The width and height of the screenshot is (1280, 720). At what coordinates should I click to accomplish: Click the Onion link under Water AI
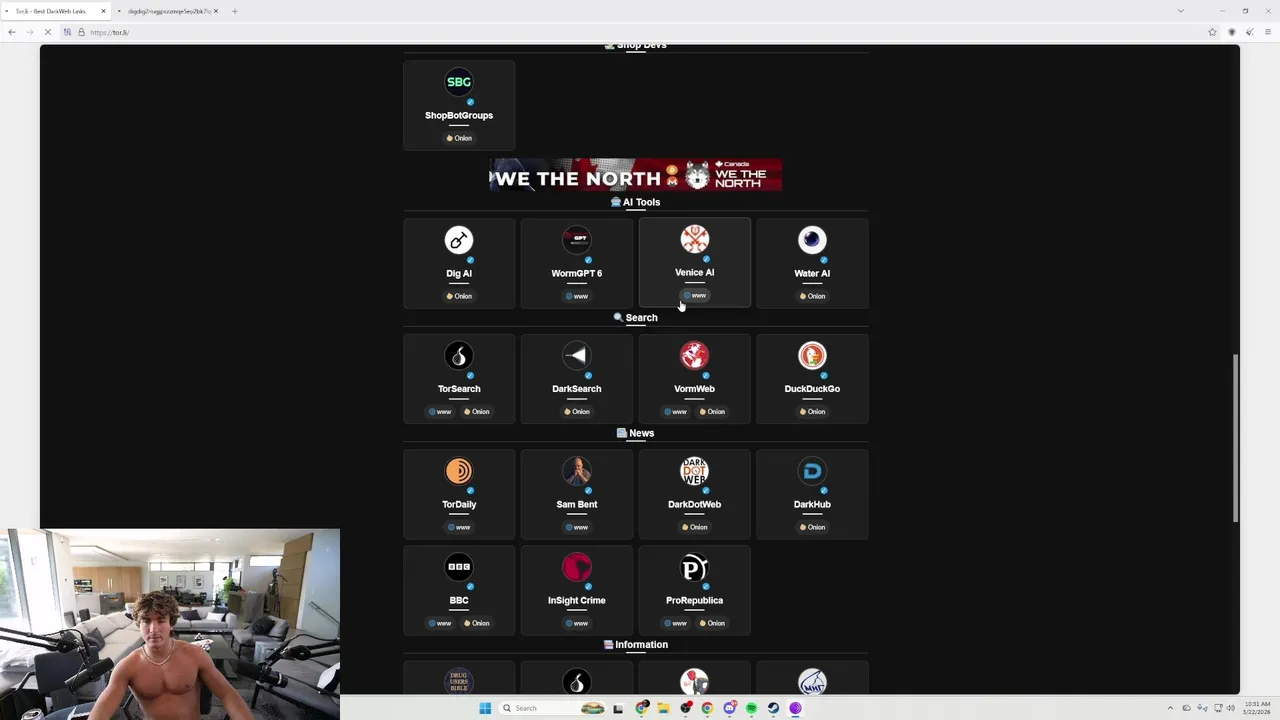pos(812,296)
